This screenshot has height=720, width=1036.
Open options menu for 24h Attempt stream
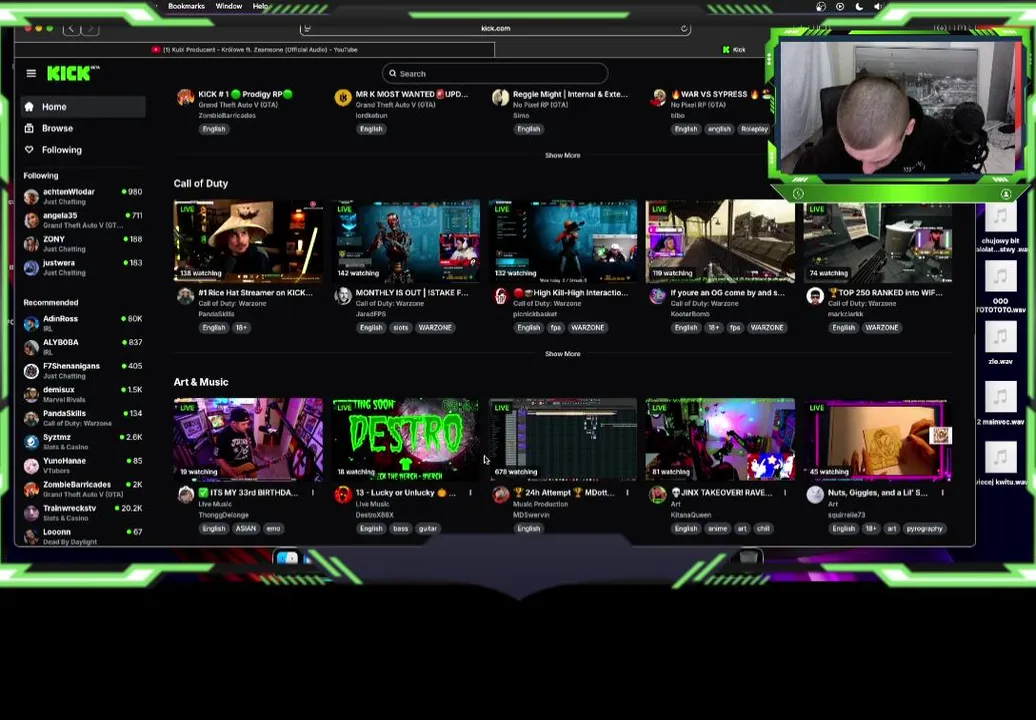[x=628, y=493]
